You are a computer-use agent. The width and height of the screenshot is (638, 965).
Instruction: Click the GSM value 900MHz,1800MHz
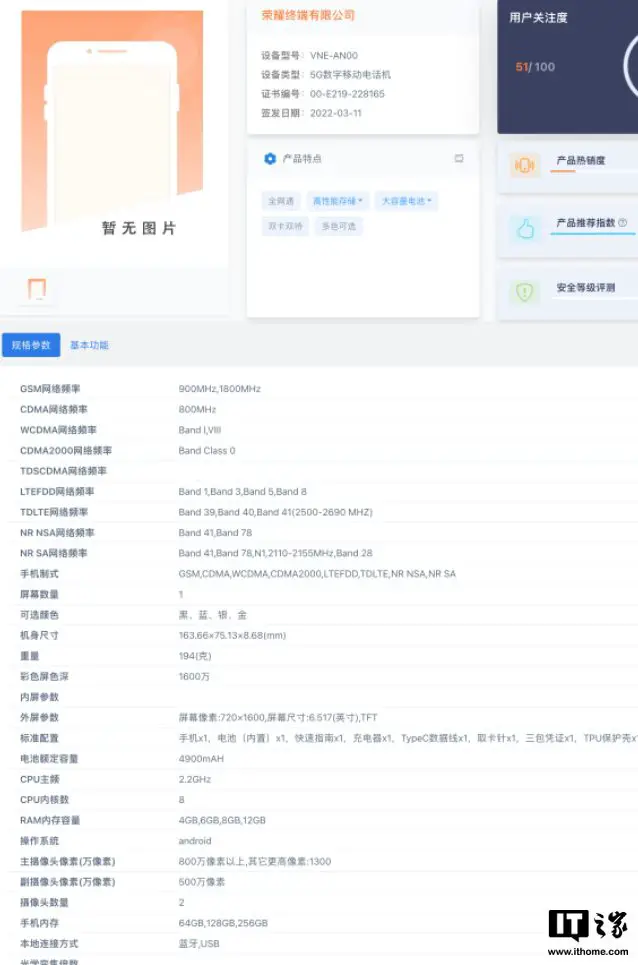coord(220,389)
